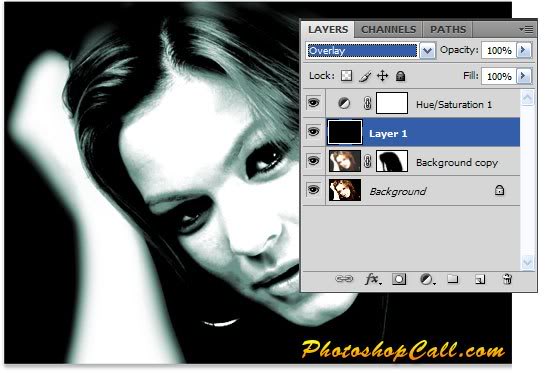Click Background copy mask link icon
The image size is (546, 373).
pyautogui.click(x=367, y=162)
